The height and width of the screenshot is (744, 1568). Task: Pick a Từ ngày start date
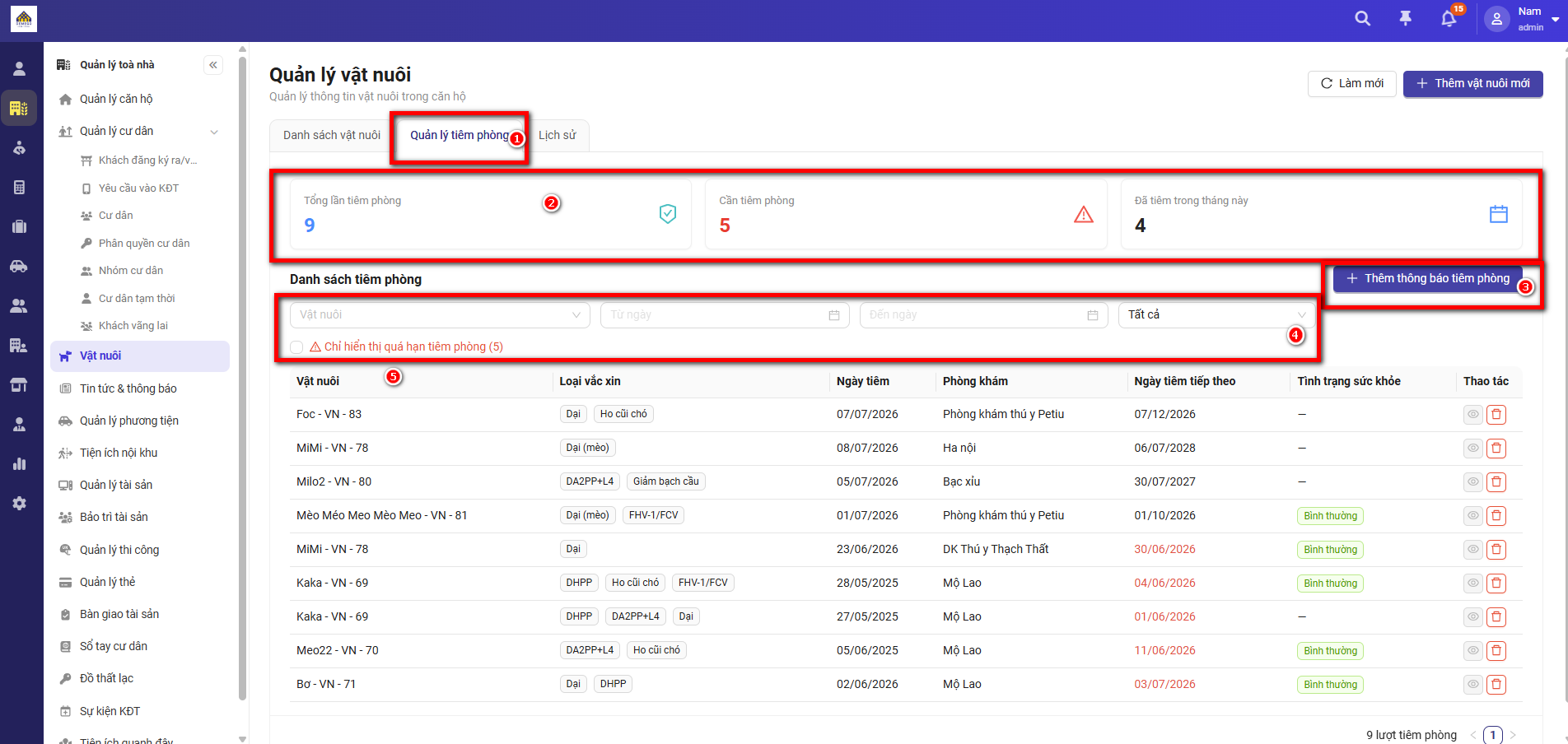click(x=725, y=315)
